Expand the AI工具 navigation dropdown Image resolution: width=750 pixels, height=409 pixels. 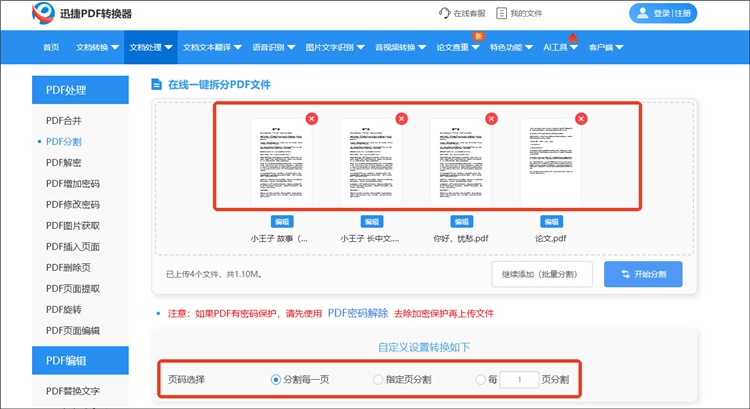coord(560,47)
